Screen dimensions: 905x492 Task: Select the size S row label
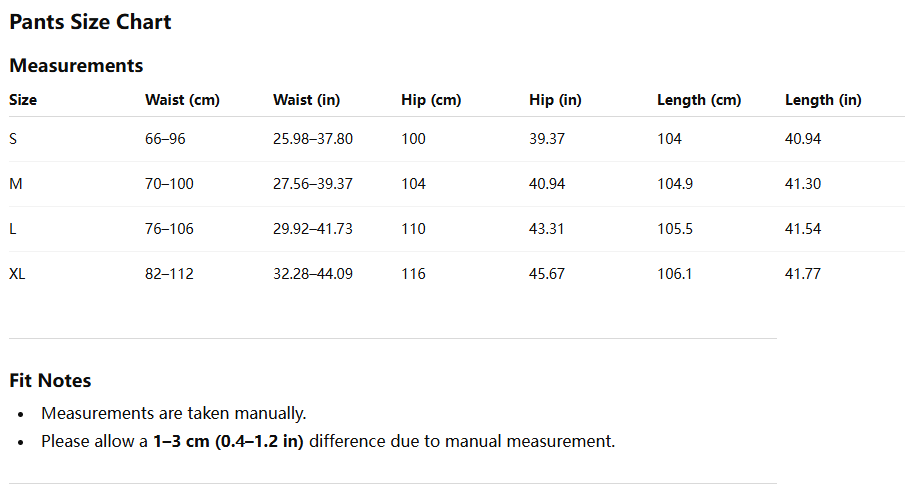pos(13,139)
